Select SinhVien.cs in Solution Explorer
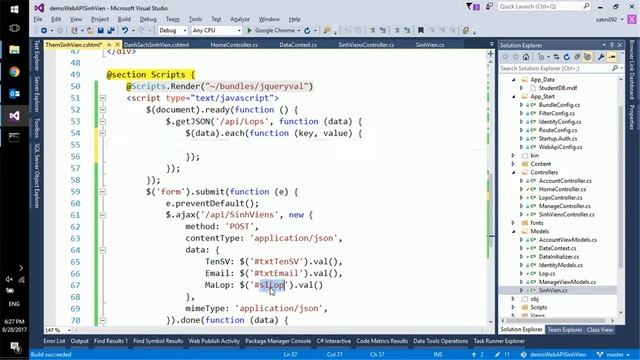The image size is (640, 360). click(x=553, y=291)
